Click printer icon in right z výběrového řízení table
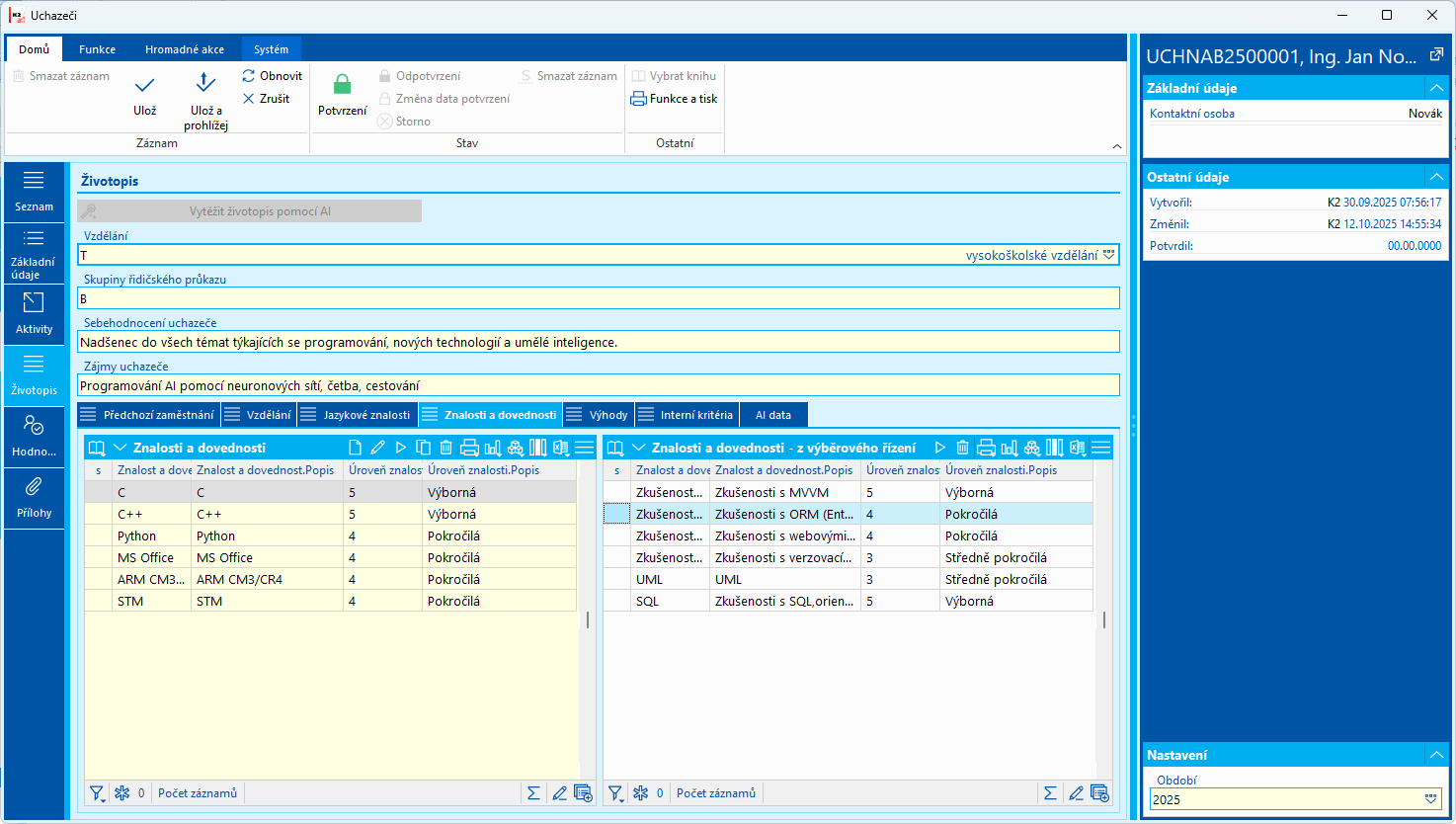Screen dimensions: 1456x824 pos(986,448)
